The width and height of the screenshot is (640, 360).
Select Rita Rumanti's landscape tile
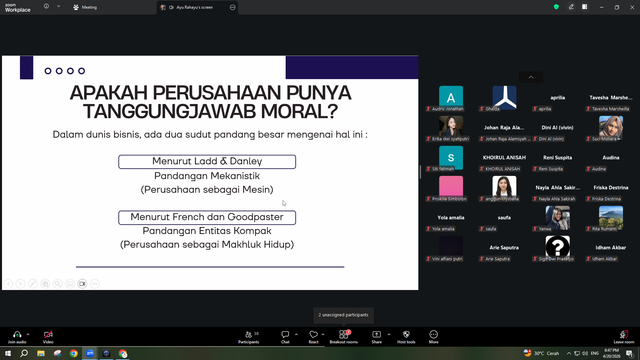(x=611, y=218)
